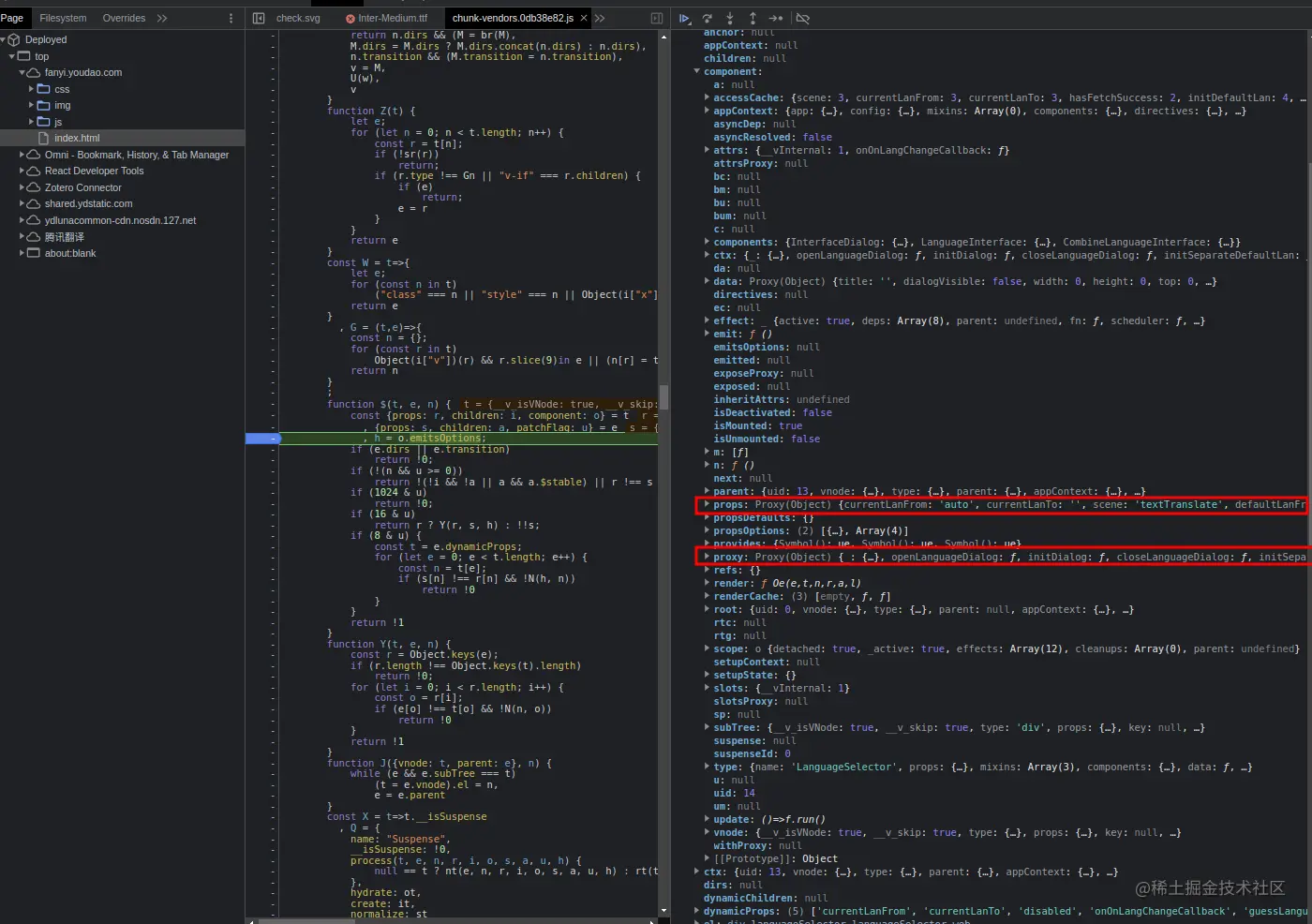
Task: Expand the js folder
Action: pos(31,122)
